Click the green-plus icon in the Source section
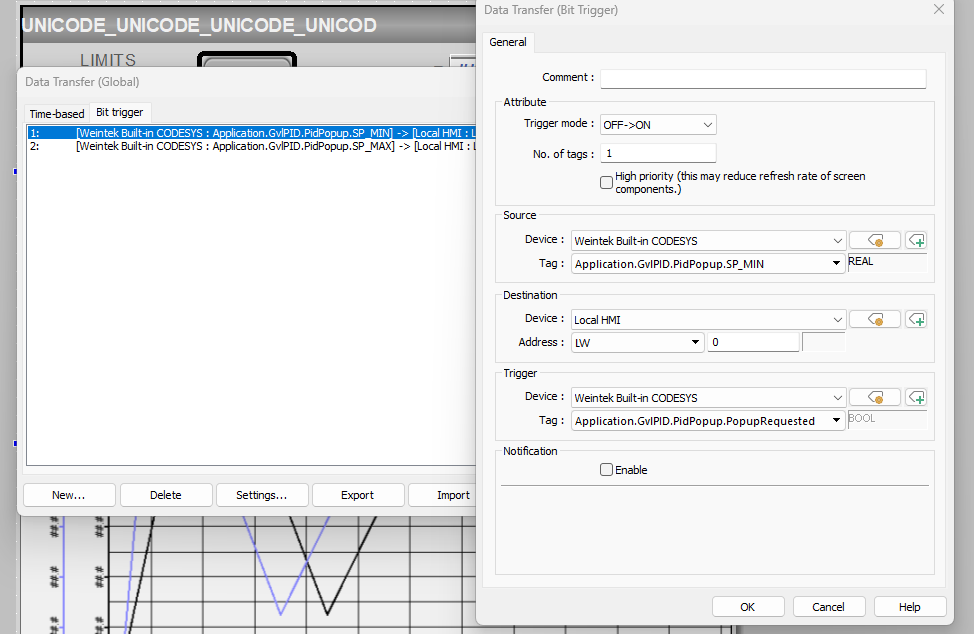This screenshot has height=634, width=974. 916,240
